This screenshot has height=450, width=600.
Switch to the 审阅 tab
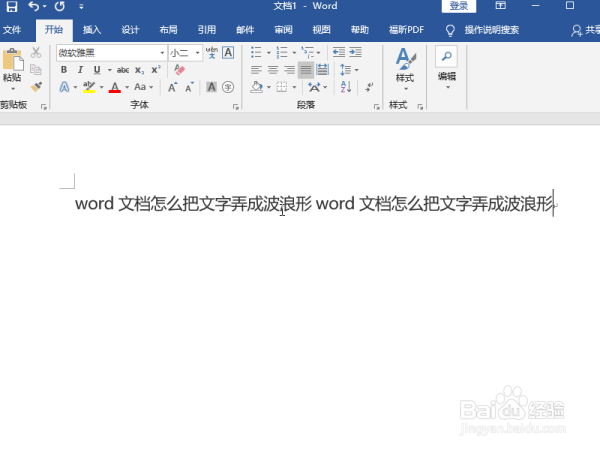(x=283, y=30)
